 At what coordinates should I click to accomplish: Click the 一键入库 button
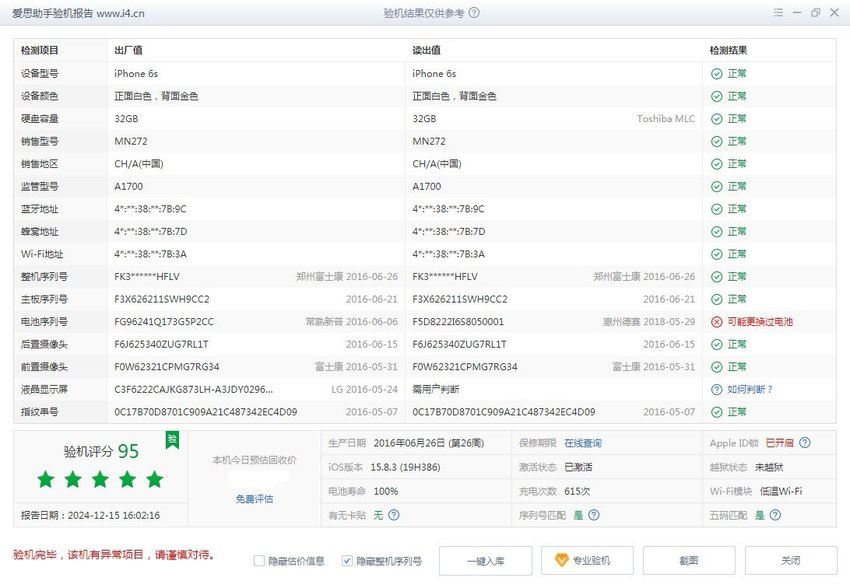click(x=486, y=561)
